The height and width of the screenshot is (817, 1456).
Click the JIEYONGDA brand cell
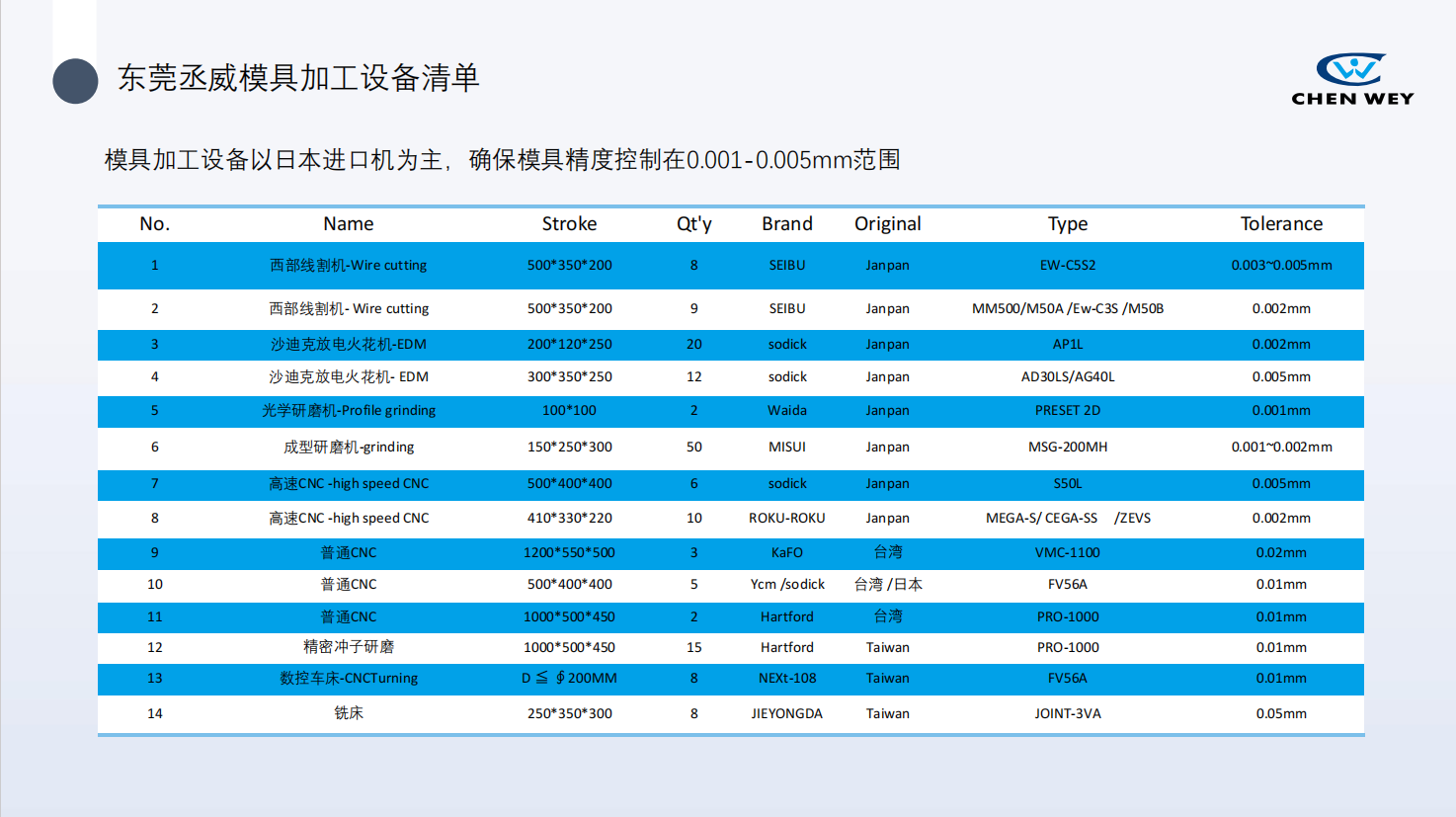tap(787, 714)
